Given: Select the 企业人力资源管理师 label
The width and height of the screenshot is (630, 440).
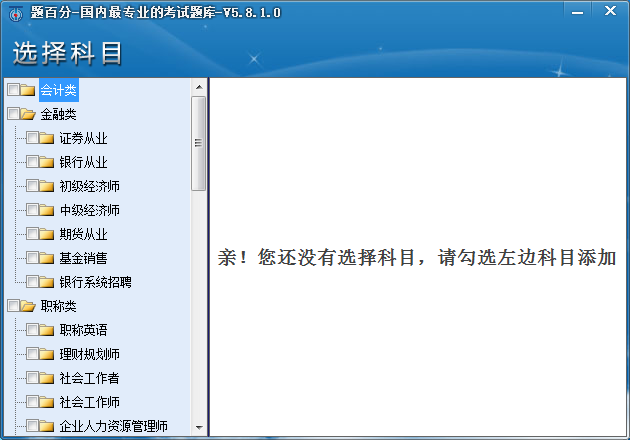Looking at the screenshot, I should click(114, 426).
